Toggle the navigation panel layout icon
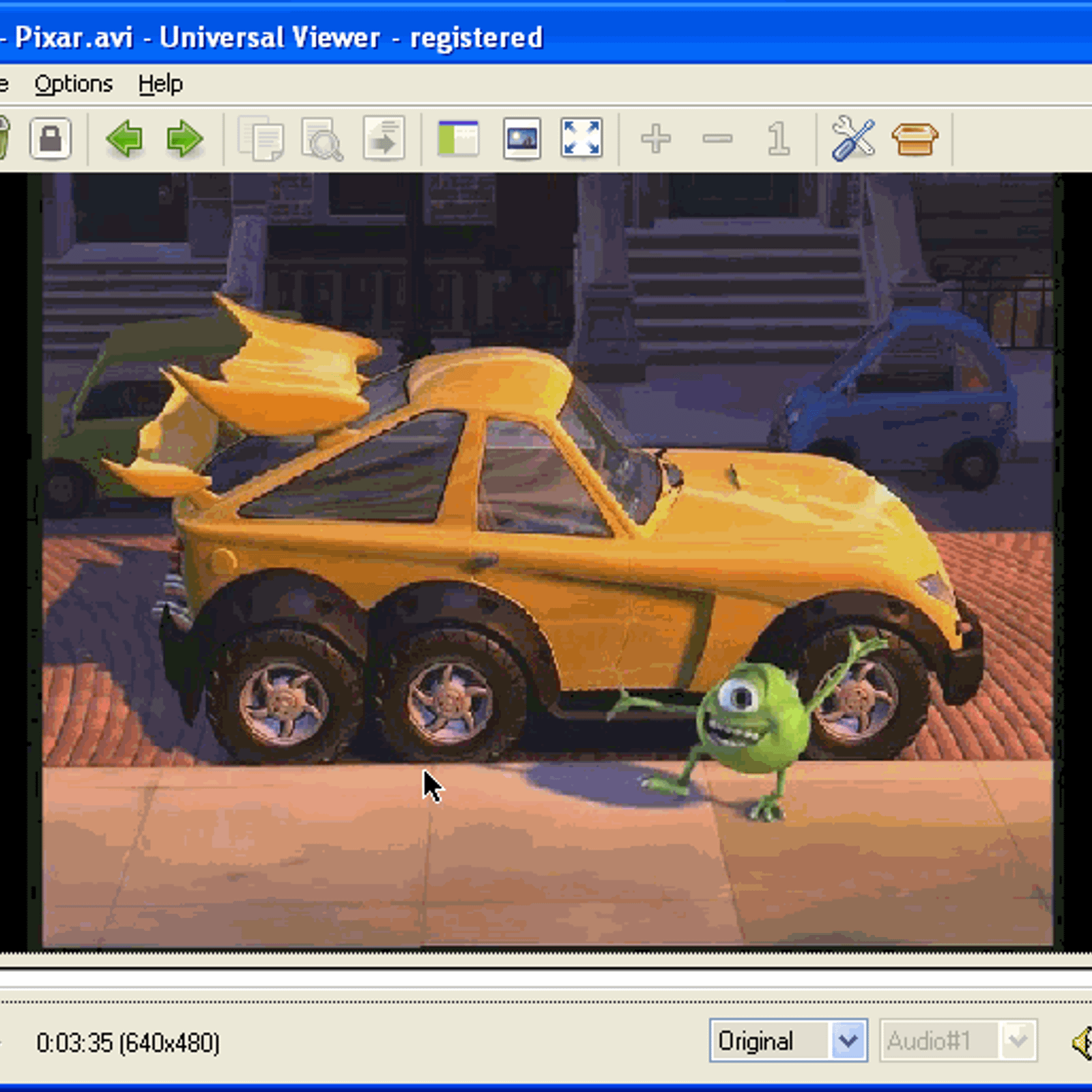Viewport: 1092px width, 1092px height. [458, 139]
